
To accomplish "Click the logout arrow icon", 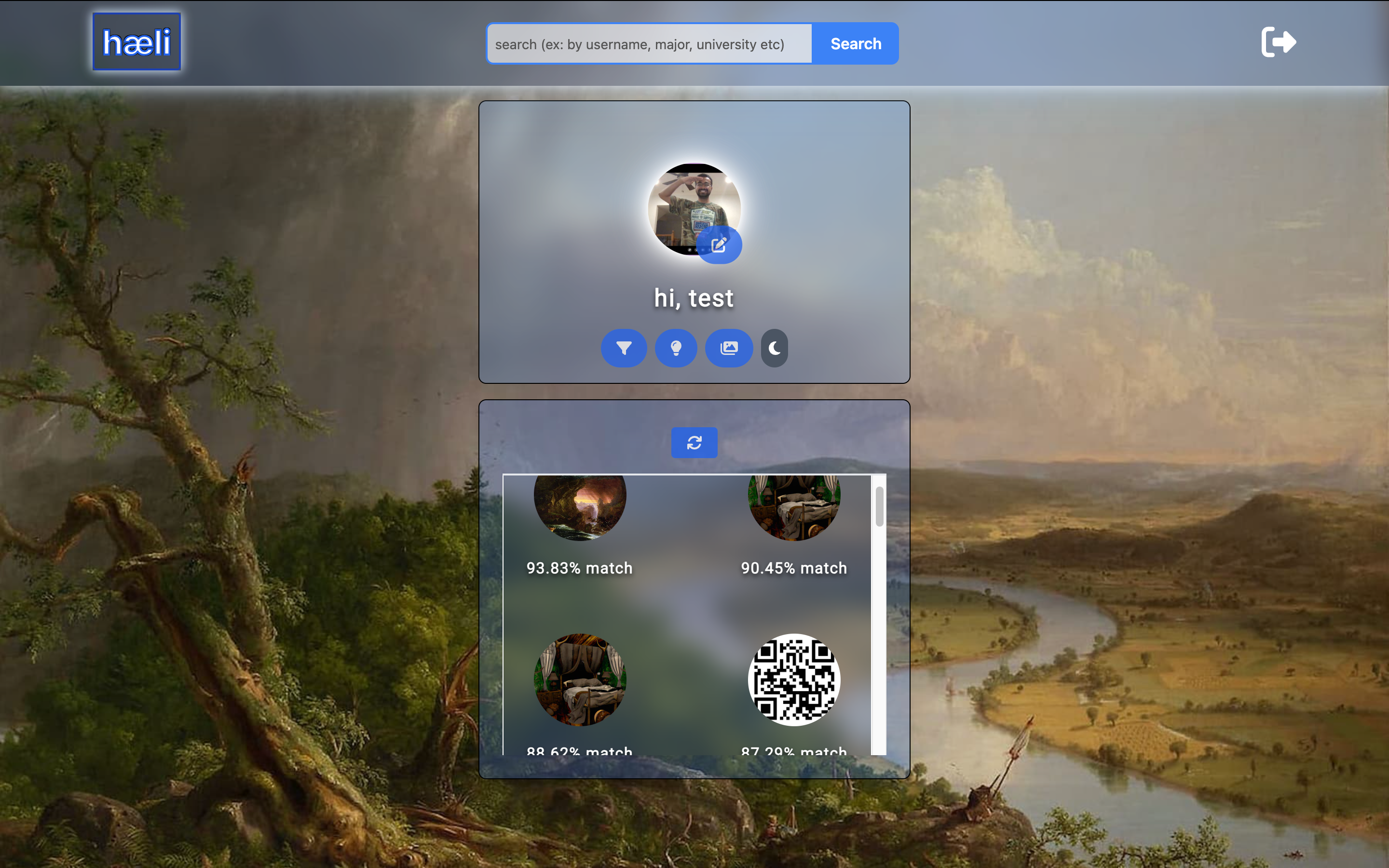I will [1278, 42].
